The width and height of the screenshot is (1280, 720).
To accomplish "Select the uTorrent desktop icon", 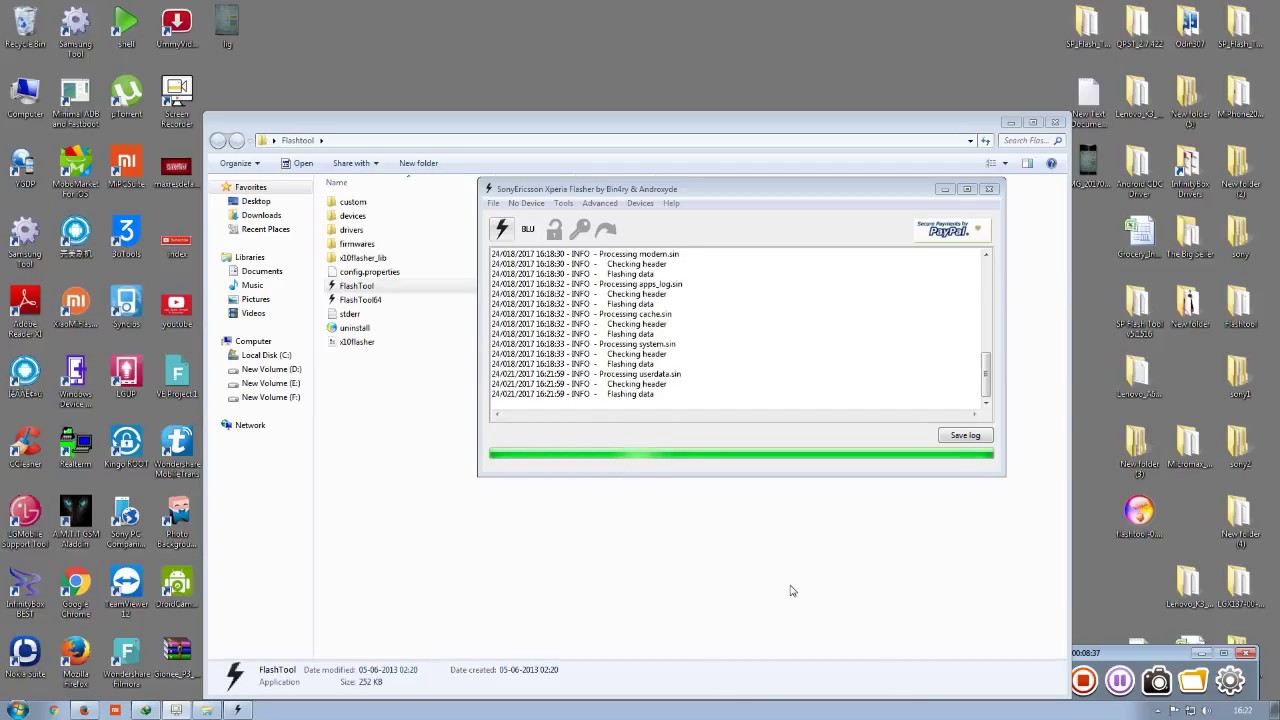I will click(x=126, y=98).
